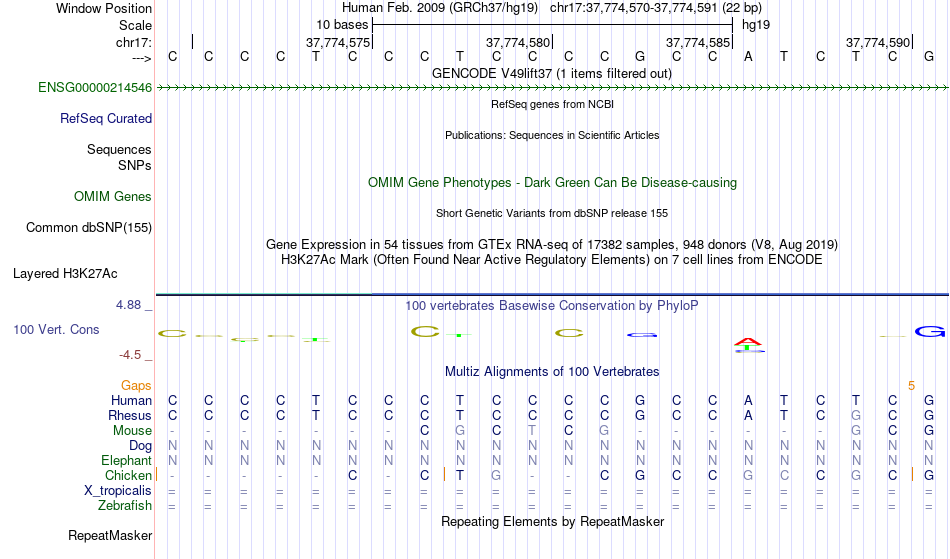The width and height of the screenshot is (950, 559).
Task: Select the Rhesus species row label
Action: point(129,415)
